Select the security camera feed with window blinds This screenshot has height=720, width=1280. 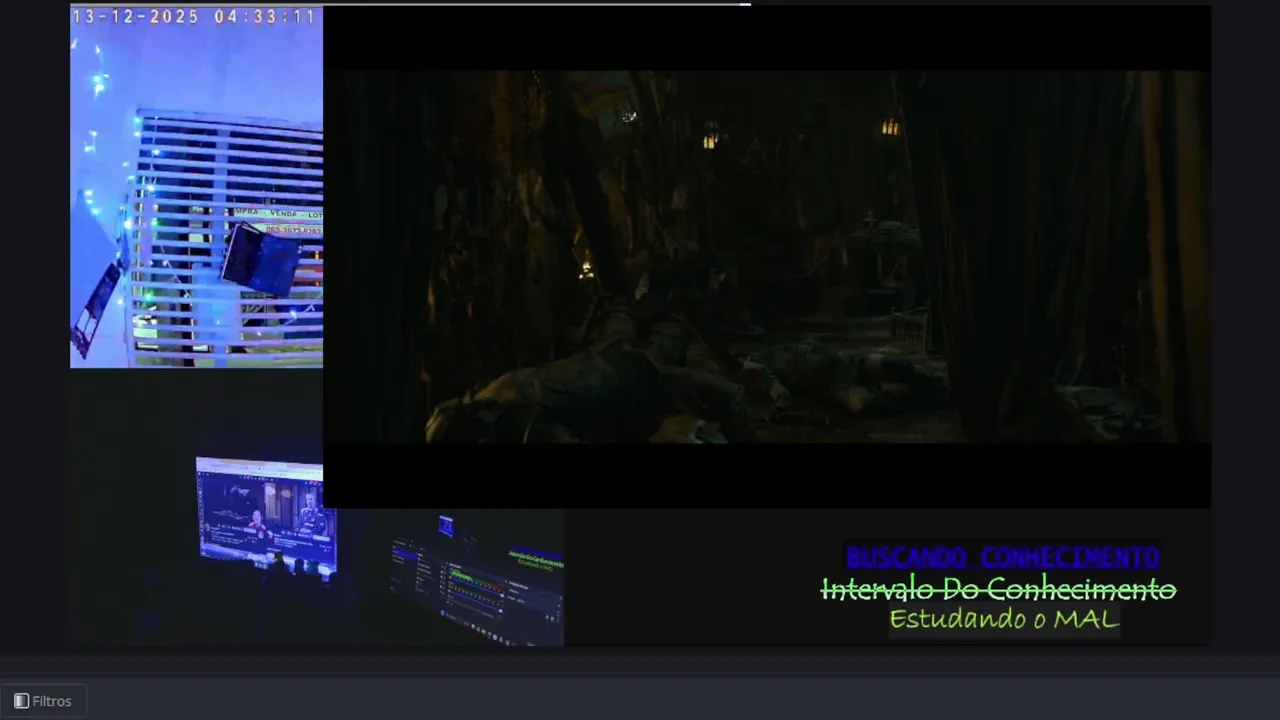pyautogui.click(x=196, y=187)
